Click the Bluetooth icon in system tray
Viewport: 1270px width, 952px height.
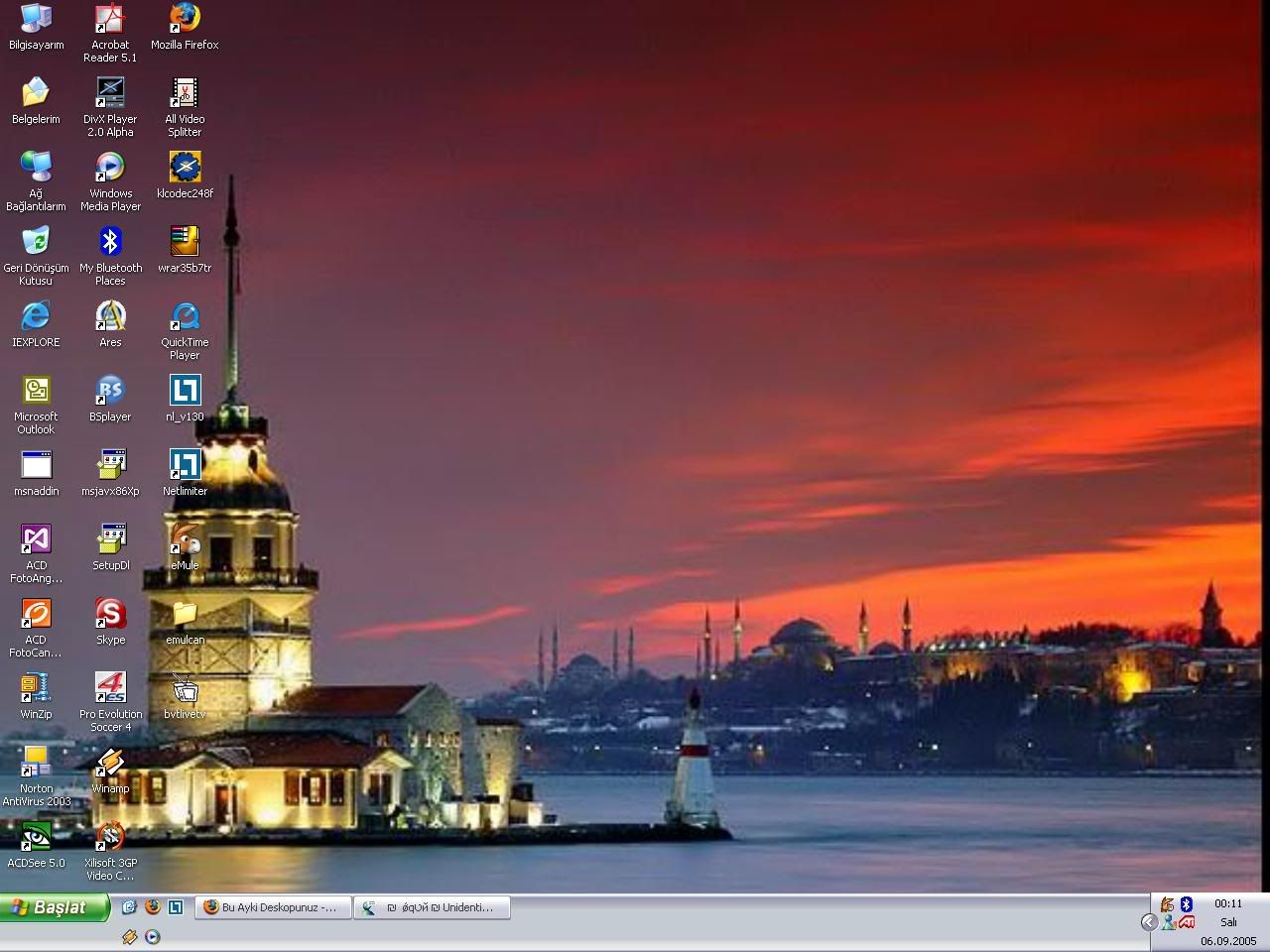pos(1186,904)
